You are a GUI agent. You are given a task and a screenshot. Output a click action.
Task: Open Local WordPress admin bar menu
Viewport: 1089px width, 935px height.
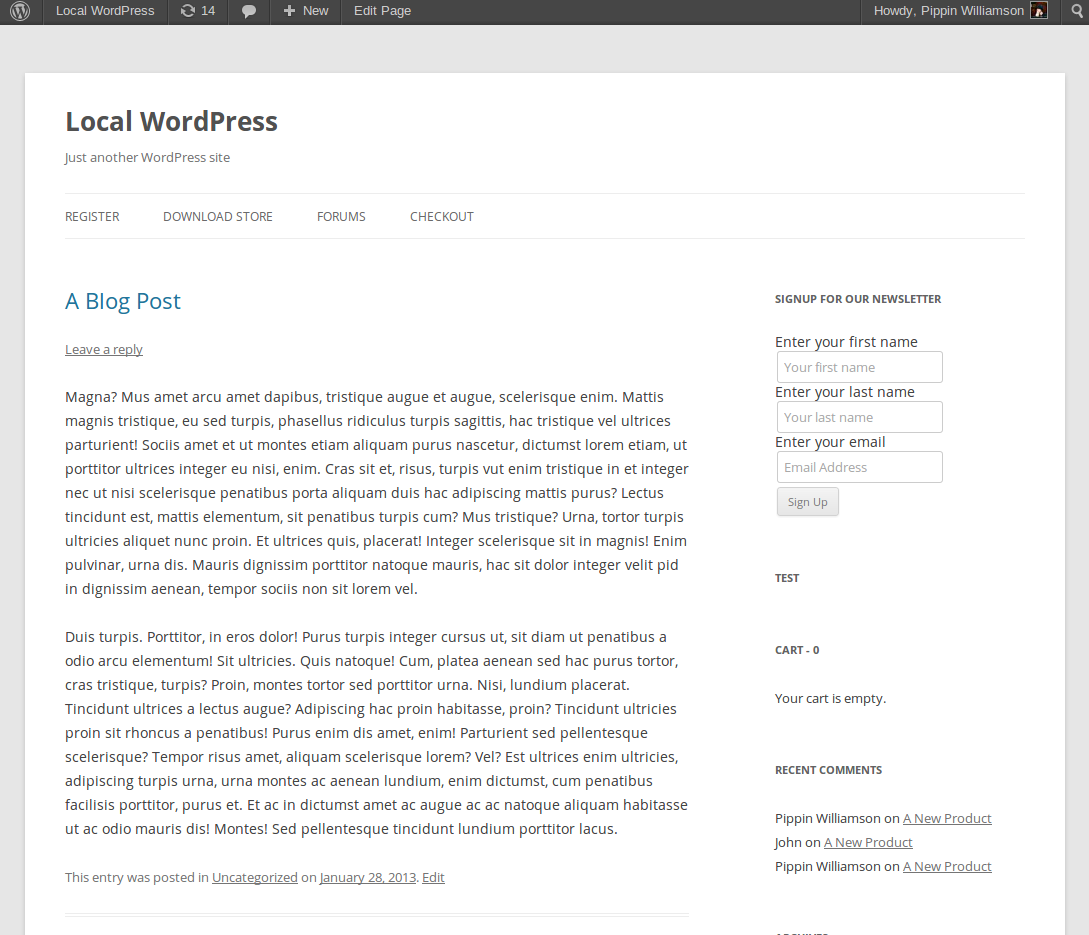105,11
